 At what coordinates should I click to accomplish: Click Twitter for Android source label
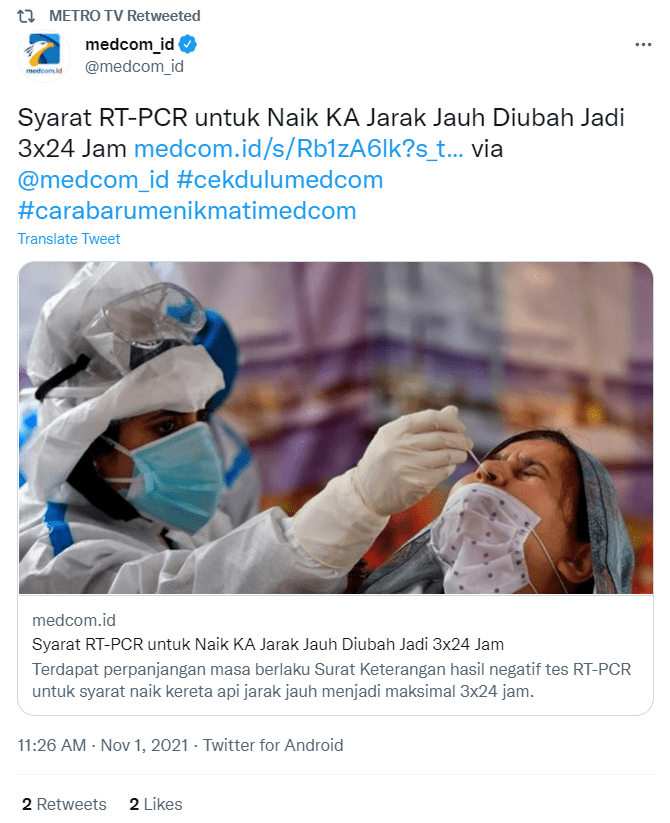(273, 745)
